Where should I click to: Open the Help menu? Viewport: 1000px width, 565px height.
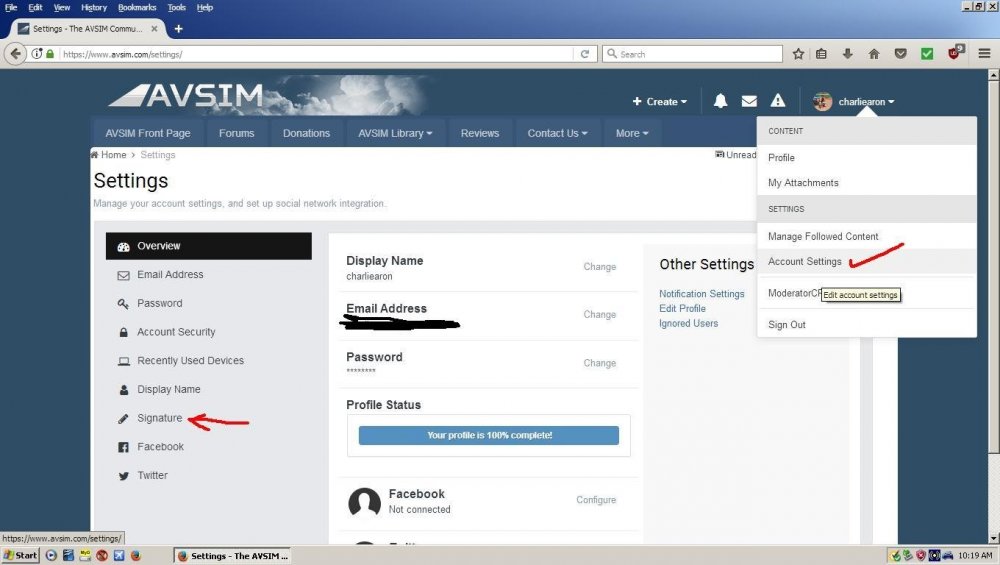click(x=205, y=8)
